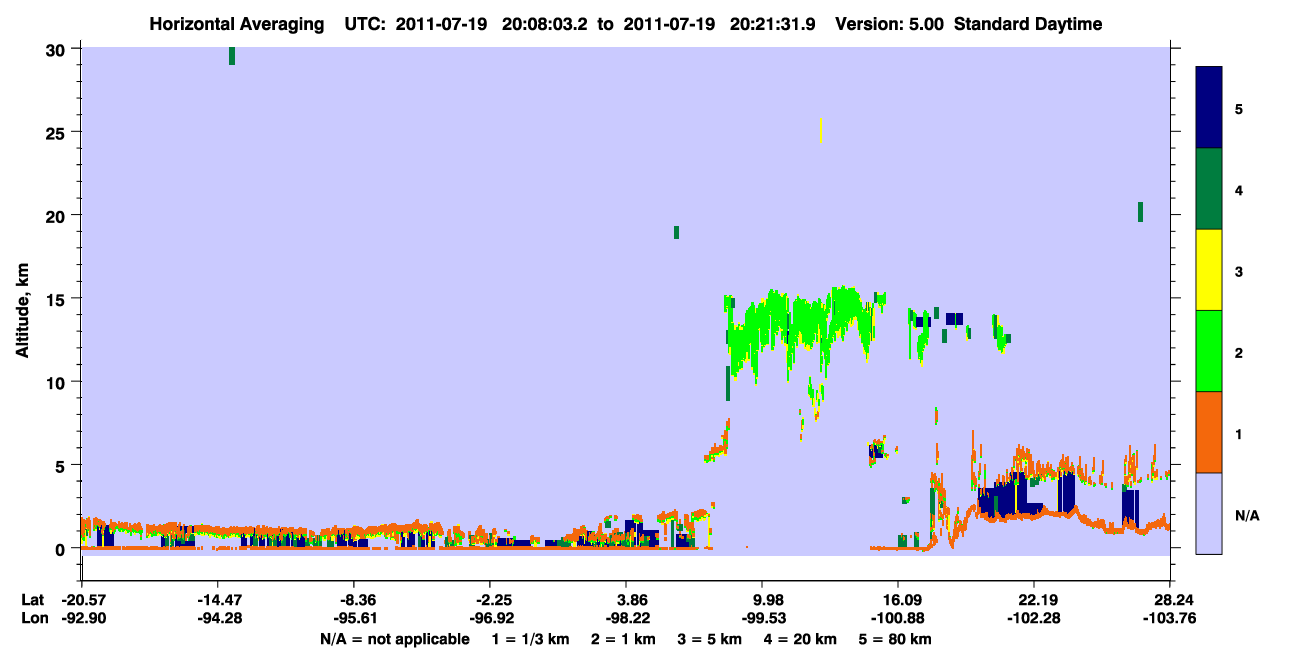Click the '5 = 80 km' legend entry
The width and height of the screenshot is (1300, 667).
tap(895, 639)
